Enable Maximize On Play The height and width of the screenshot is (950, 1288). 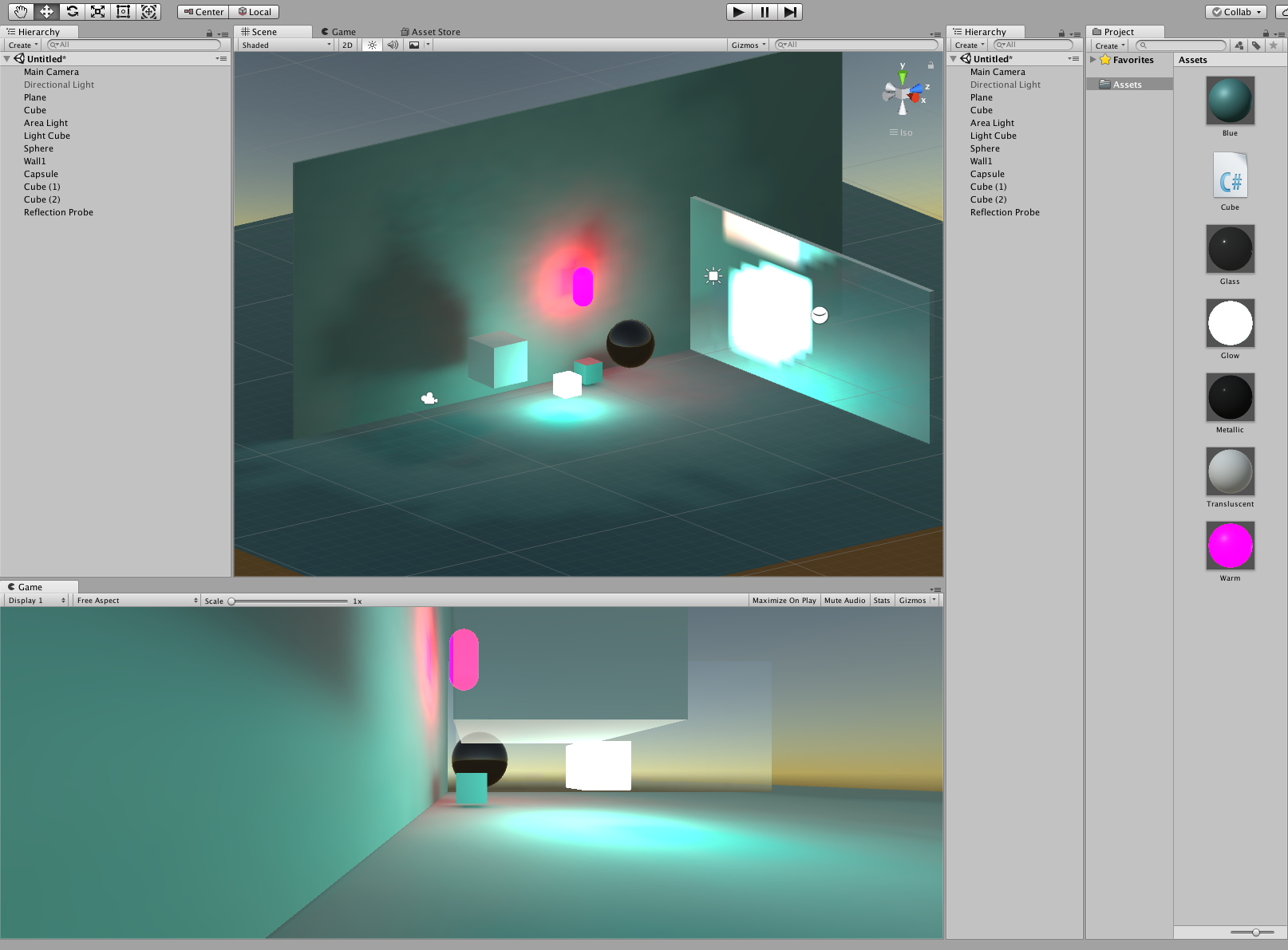tap(784, 600)
